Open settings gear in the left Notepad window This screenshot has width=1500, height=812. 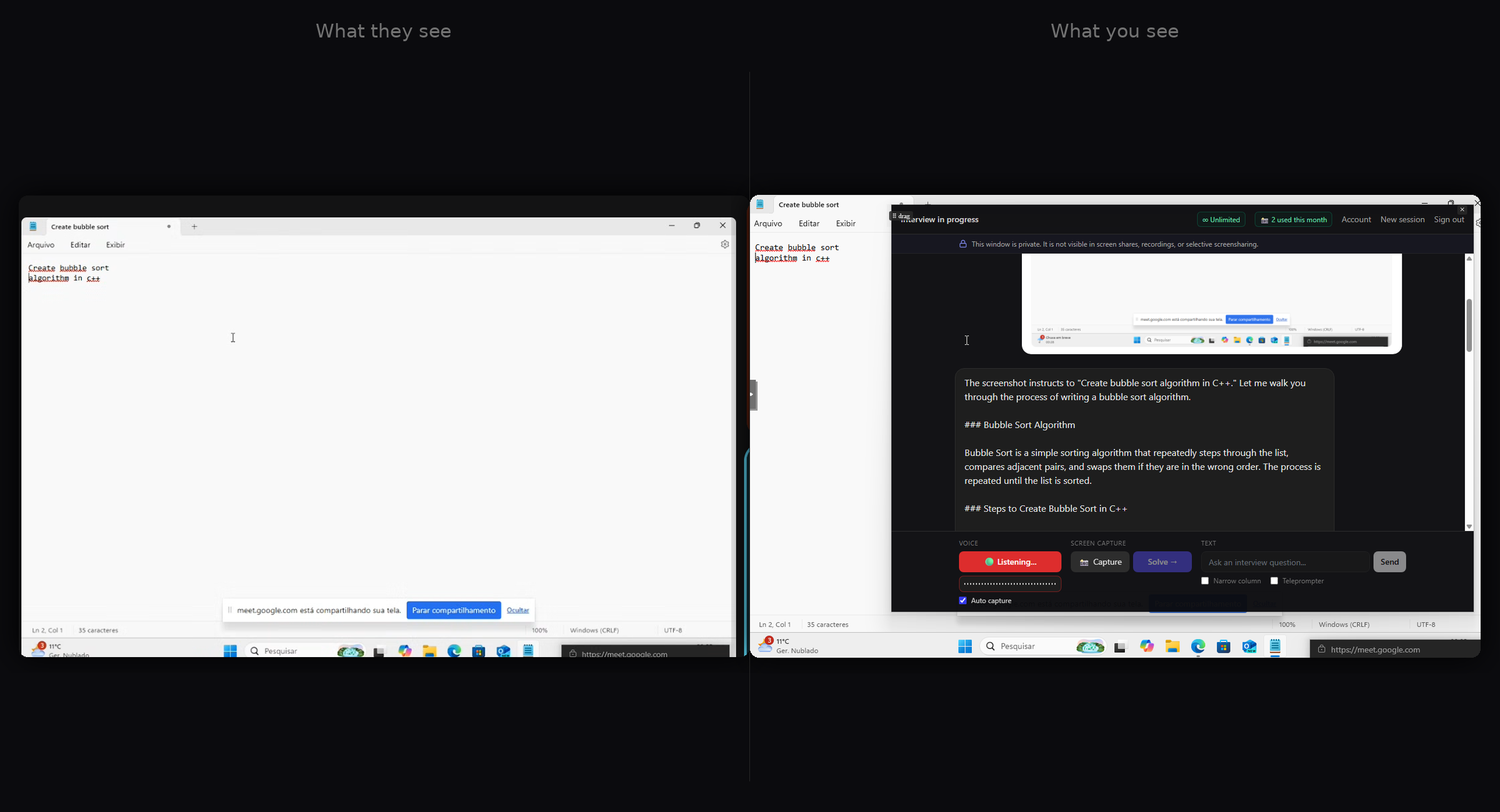pyautogui.click(x=725, y=245)
